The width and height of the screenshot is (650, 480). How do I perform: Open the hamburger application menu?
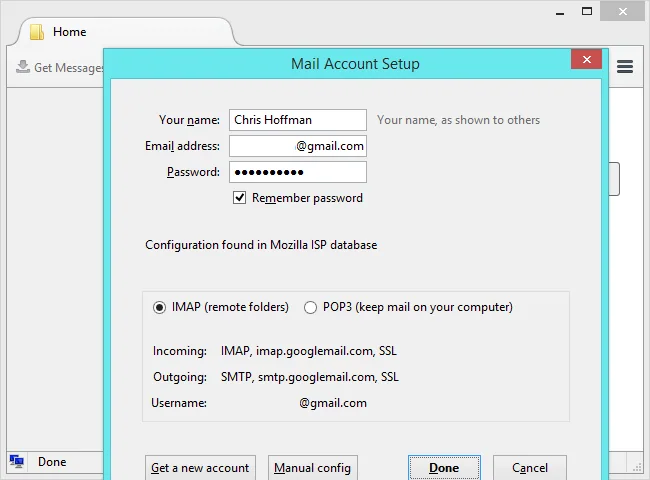coord(625,66)
